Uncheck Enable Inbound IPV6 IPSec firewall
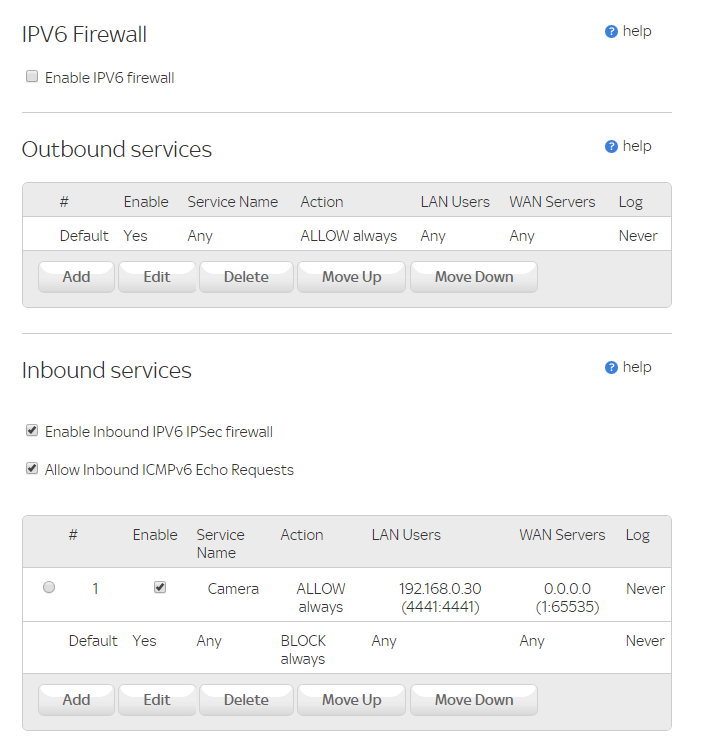The height and width of the screenshot is (743, 705). pos(32,431)
